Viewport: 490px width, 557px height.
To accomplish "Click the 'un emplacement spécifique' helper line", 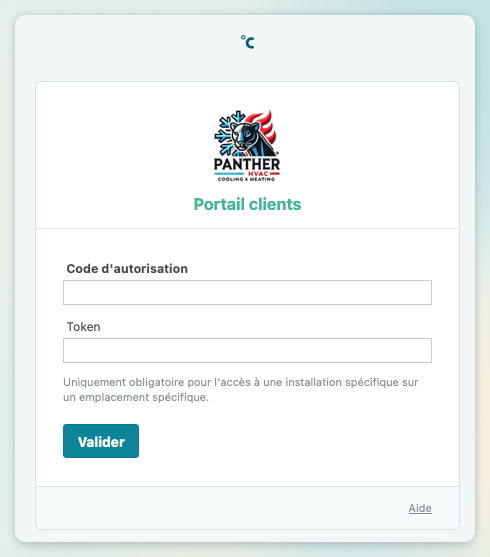I will pos(136,397).
